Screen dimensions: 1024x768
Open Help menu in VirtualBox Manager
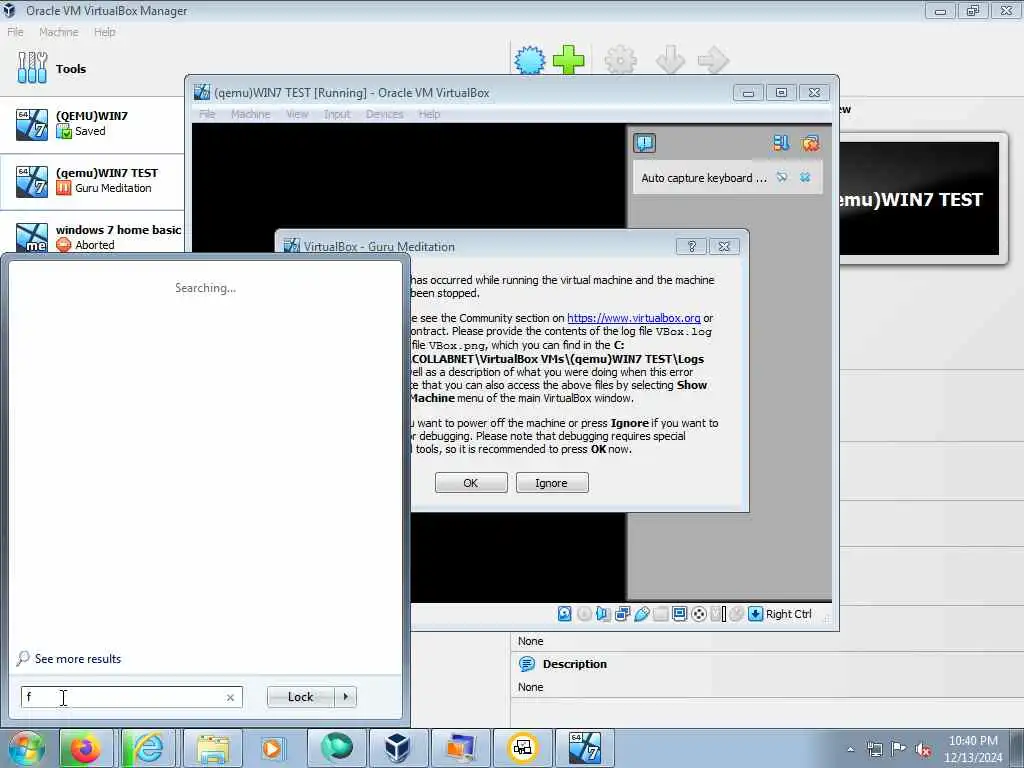pos(104,32)
